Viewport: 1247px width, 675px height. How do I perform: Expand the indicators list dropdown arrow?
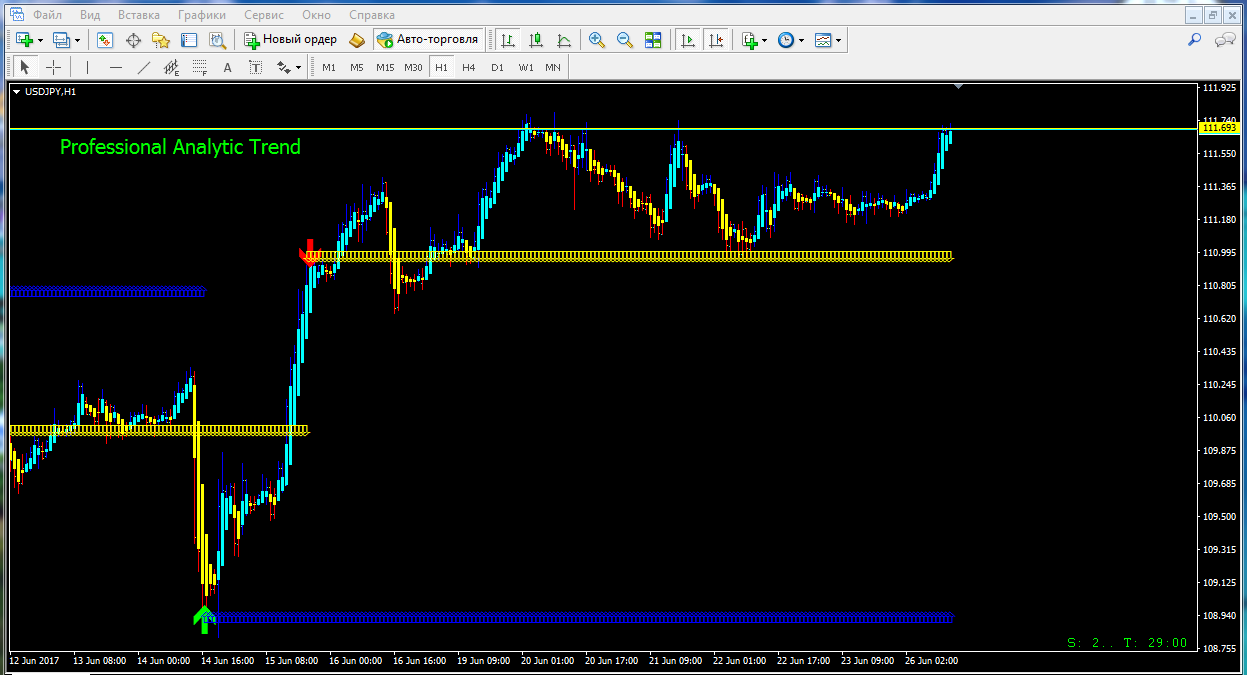765,41
